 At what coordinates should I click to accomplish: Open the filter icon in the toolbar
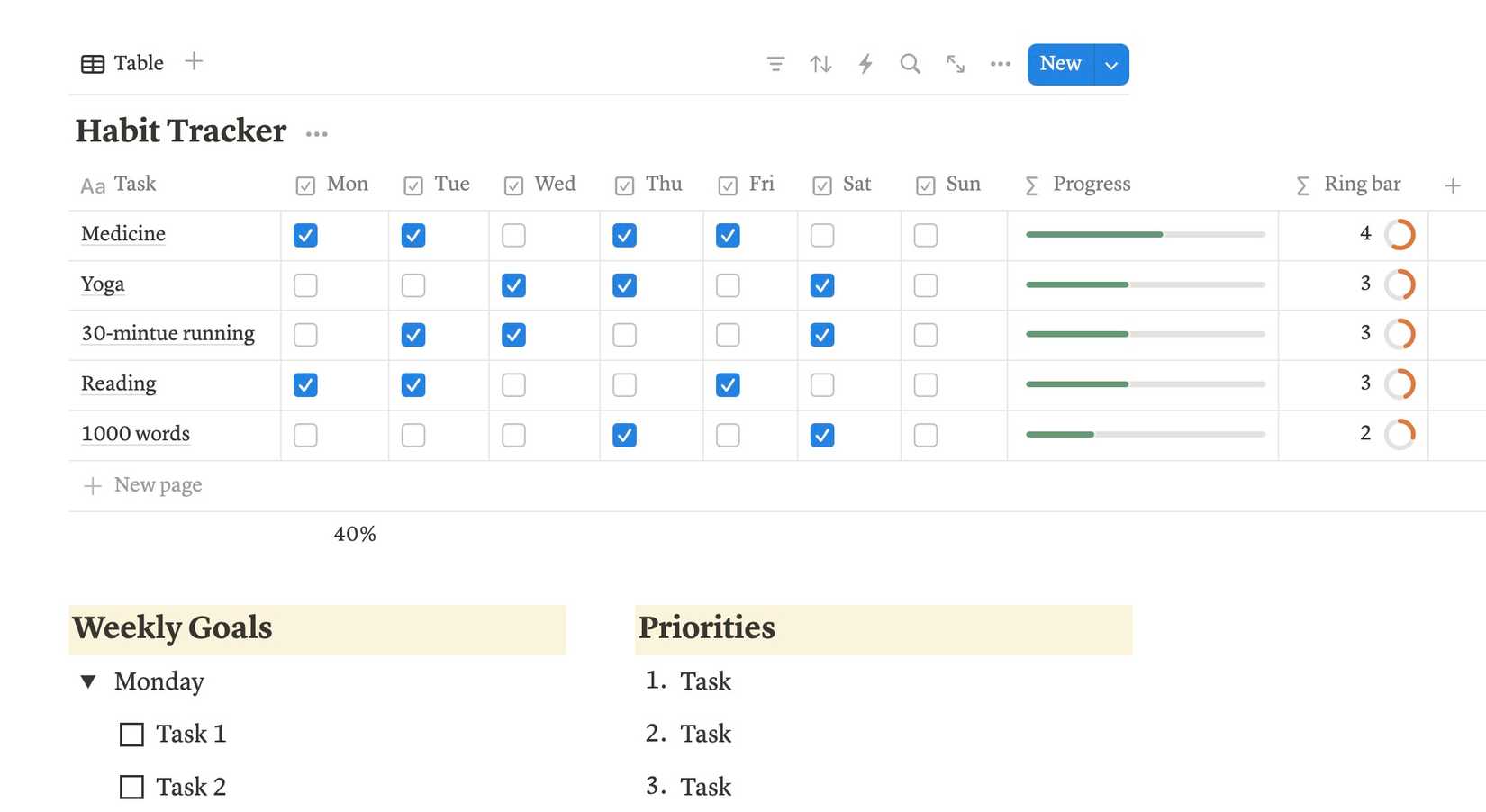tap(775, 64)
